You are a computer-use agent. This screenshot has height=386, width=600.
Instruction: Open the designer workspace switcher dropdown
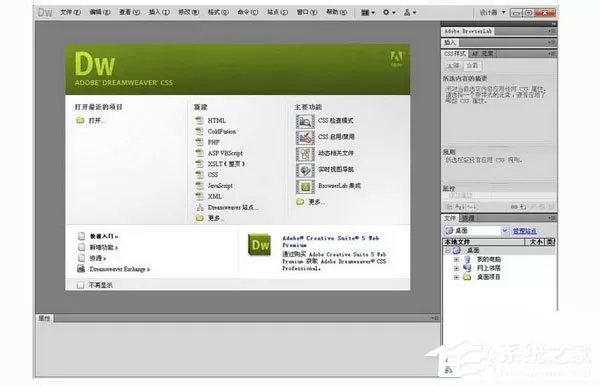[492, 13]
